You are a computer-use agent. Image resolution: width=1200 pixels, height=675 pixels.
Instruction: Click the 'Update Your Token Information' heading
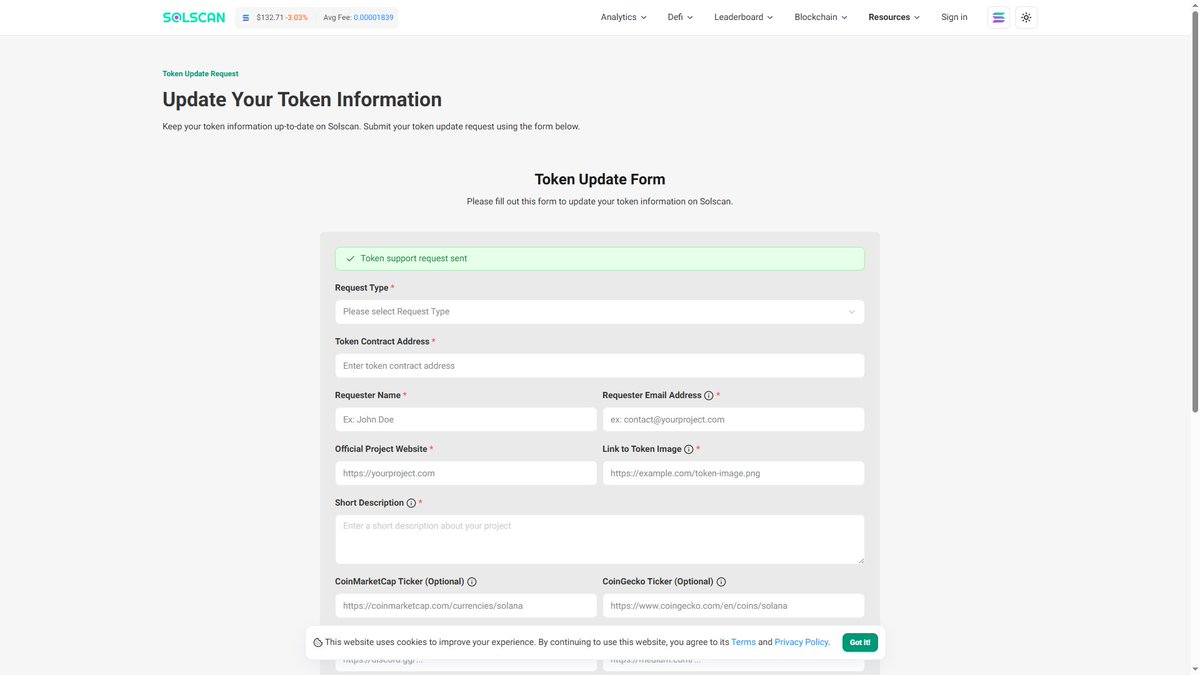[x=302, y=100]
